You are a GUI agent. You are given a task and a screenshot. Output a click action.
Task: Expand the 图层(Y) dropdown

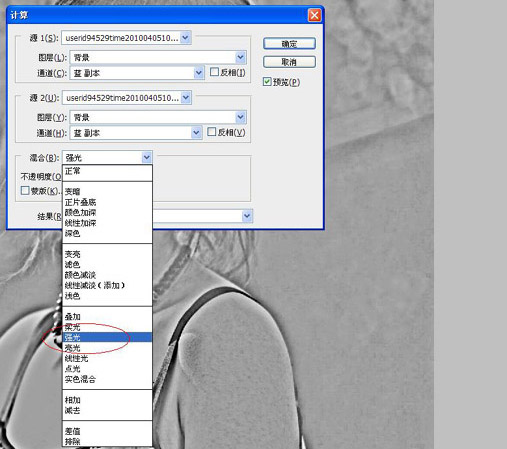[240, 117]
